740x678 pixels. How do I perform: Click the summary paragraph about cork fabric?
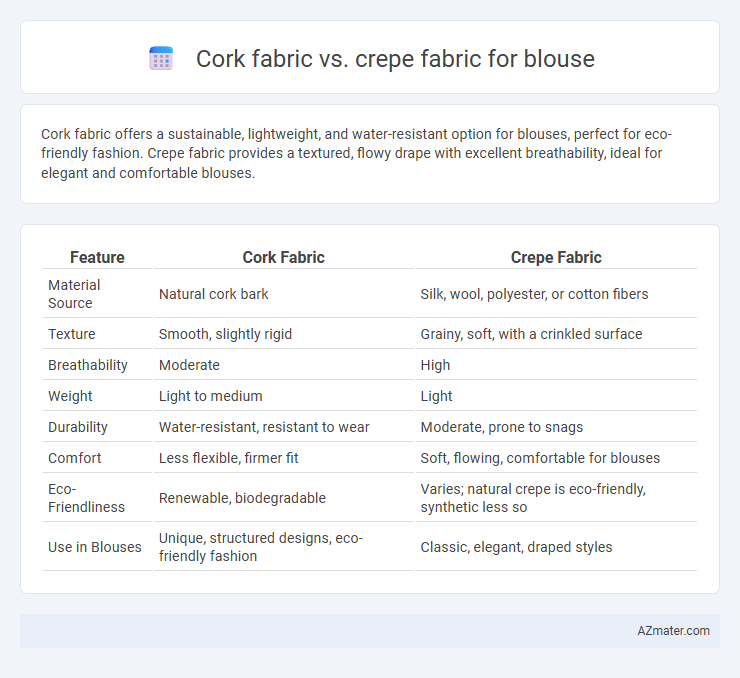(356, 153)
